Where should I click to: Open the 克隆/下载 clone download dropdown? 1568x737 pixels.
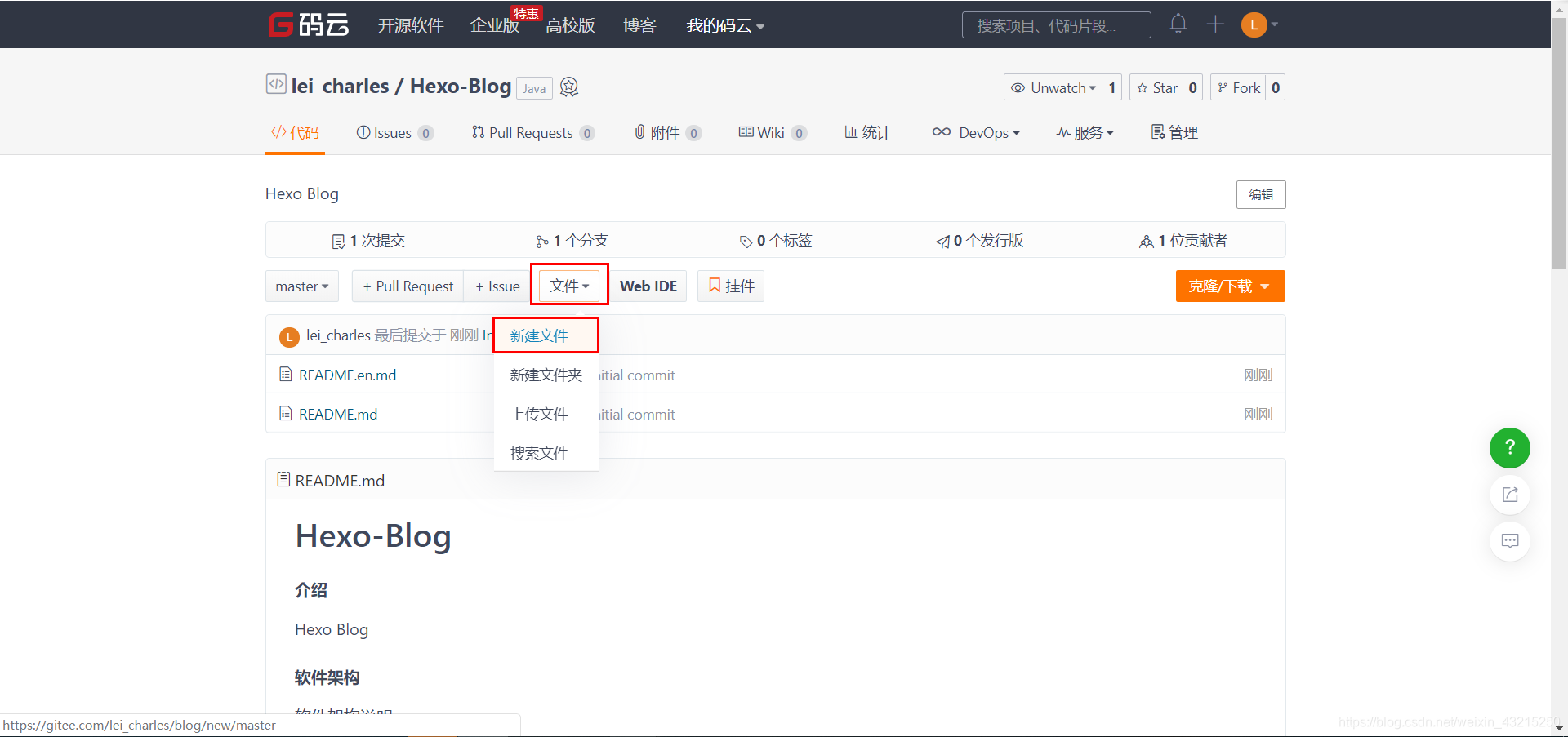1230,286
